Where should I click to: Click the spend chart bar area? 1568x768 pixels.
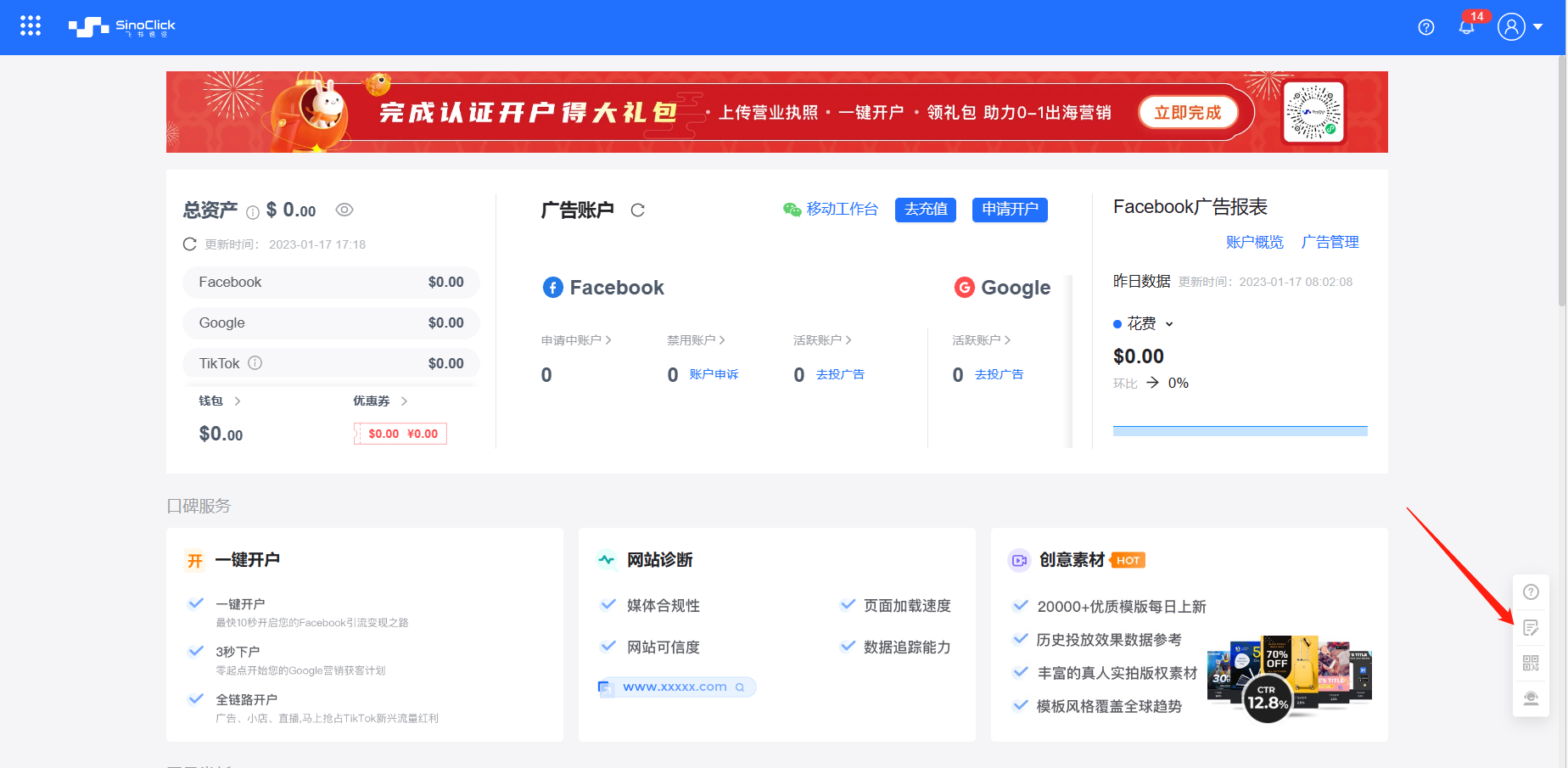[1240, 431]
